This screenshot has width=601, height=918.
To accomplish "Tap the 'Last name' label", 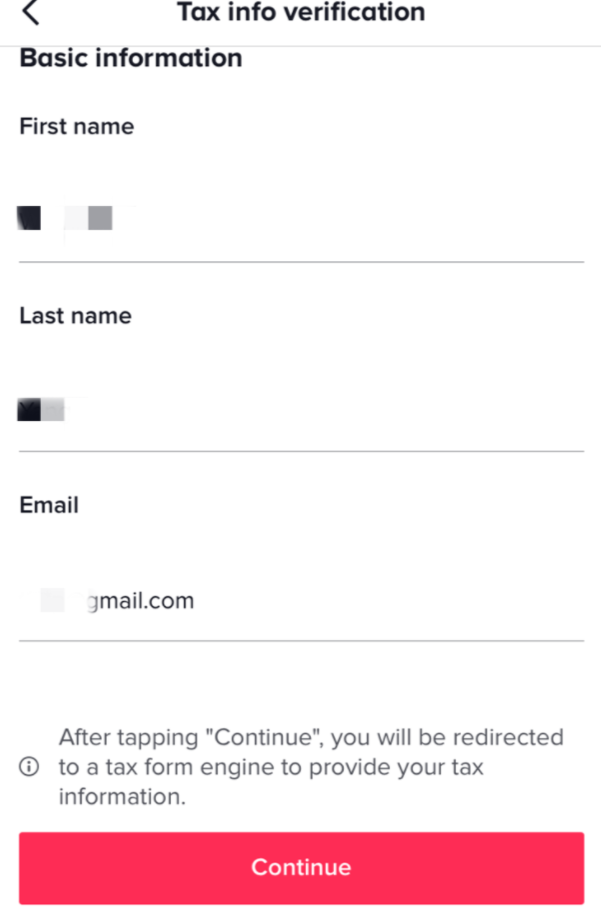I will point(75,316).
